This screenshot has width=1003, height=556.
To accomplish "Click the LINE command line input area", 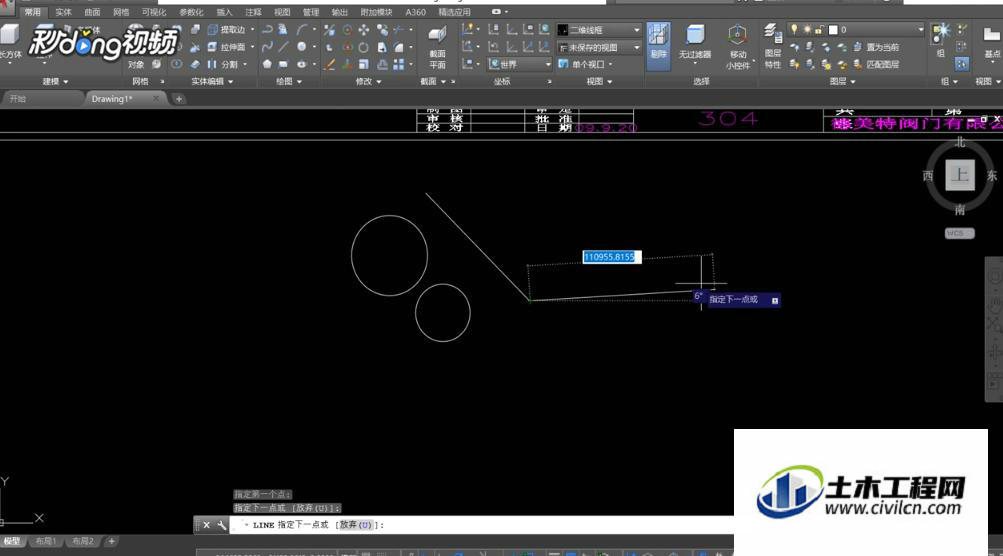I will tap(483, 525).
